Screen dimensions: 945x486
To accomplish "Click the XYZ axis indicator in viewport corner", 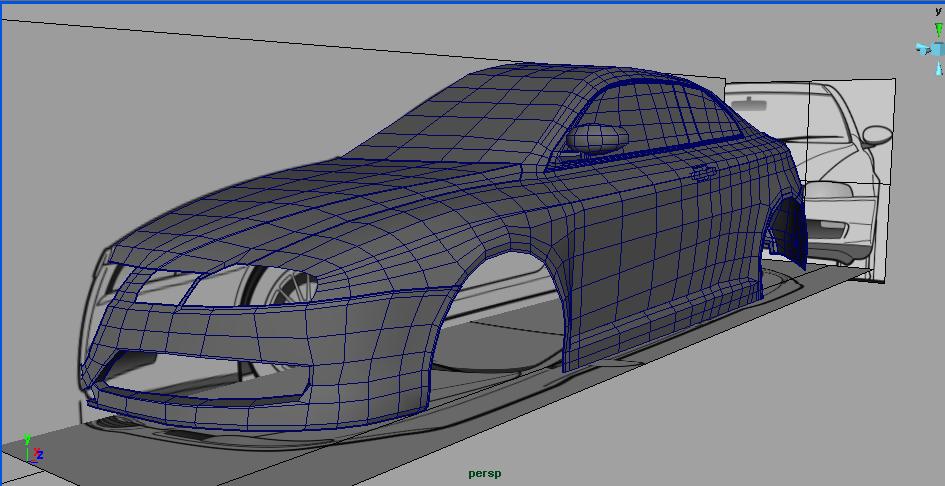I will pyautogui.click(x=33, y=448).
